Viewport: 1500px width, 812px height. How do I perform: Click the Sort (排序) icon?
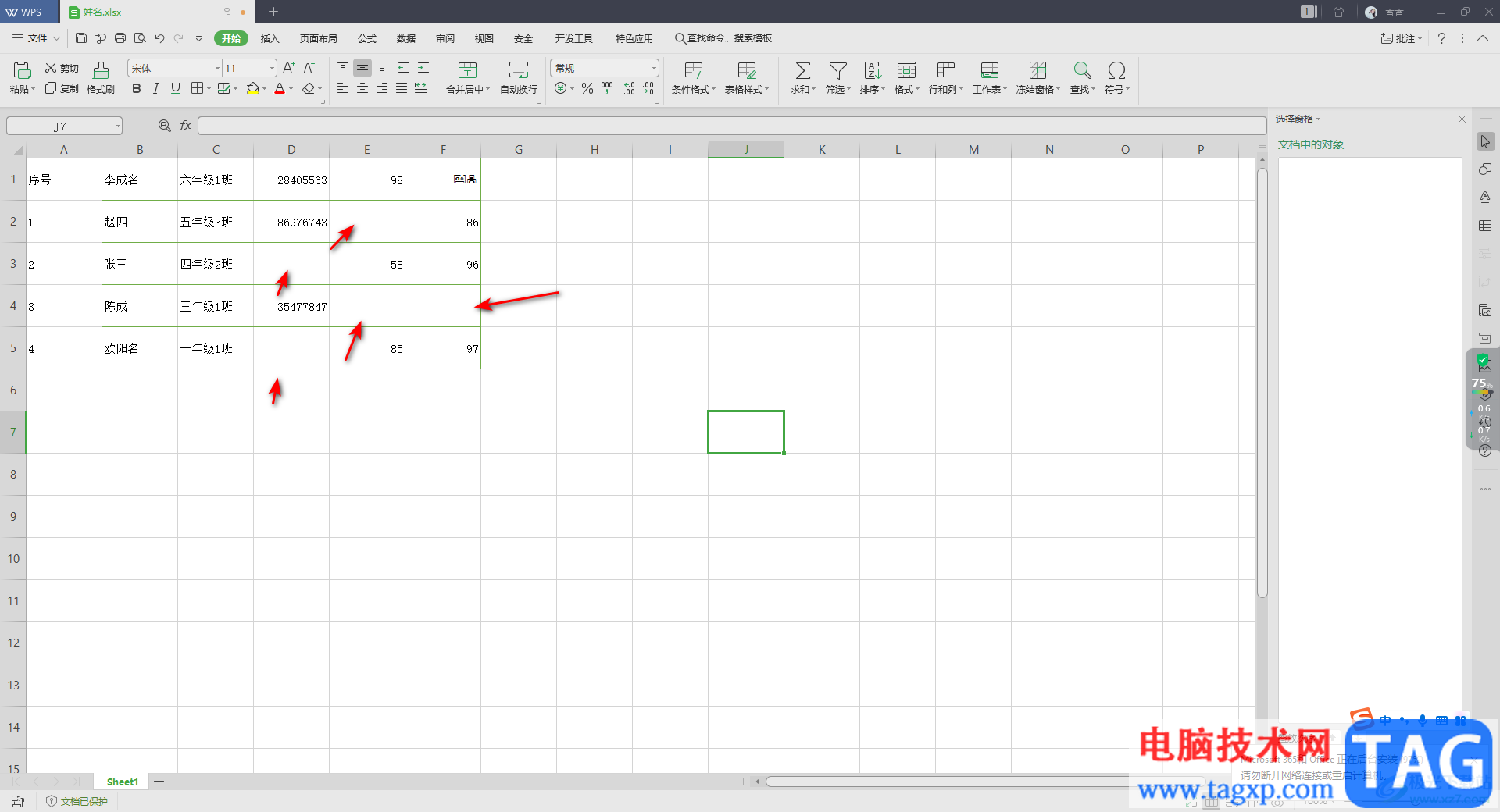point(872,71)
